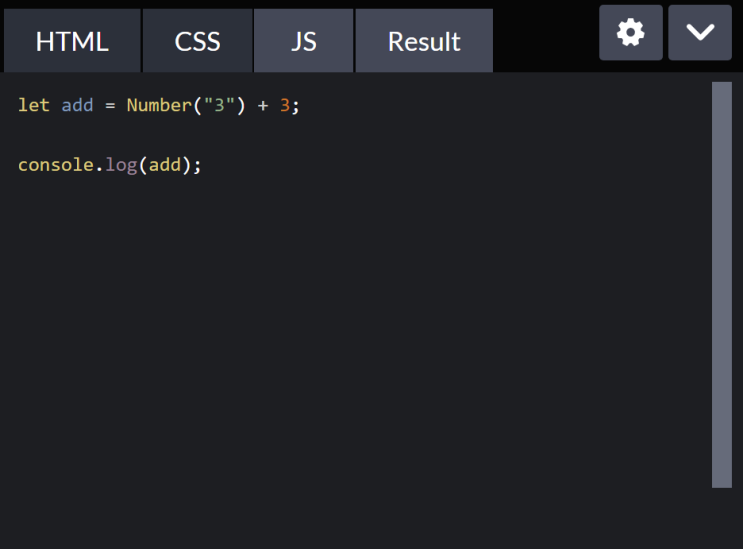Click the "let" keyword in the code

pyautogui.click(x=34, y=105)
